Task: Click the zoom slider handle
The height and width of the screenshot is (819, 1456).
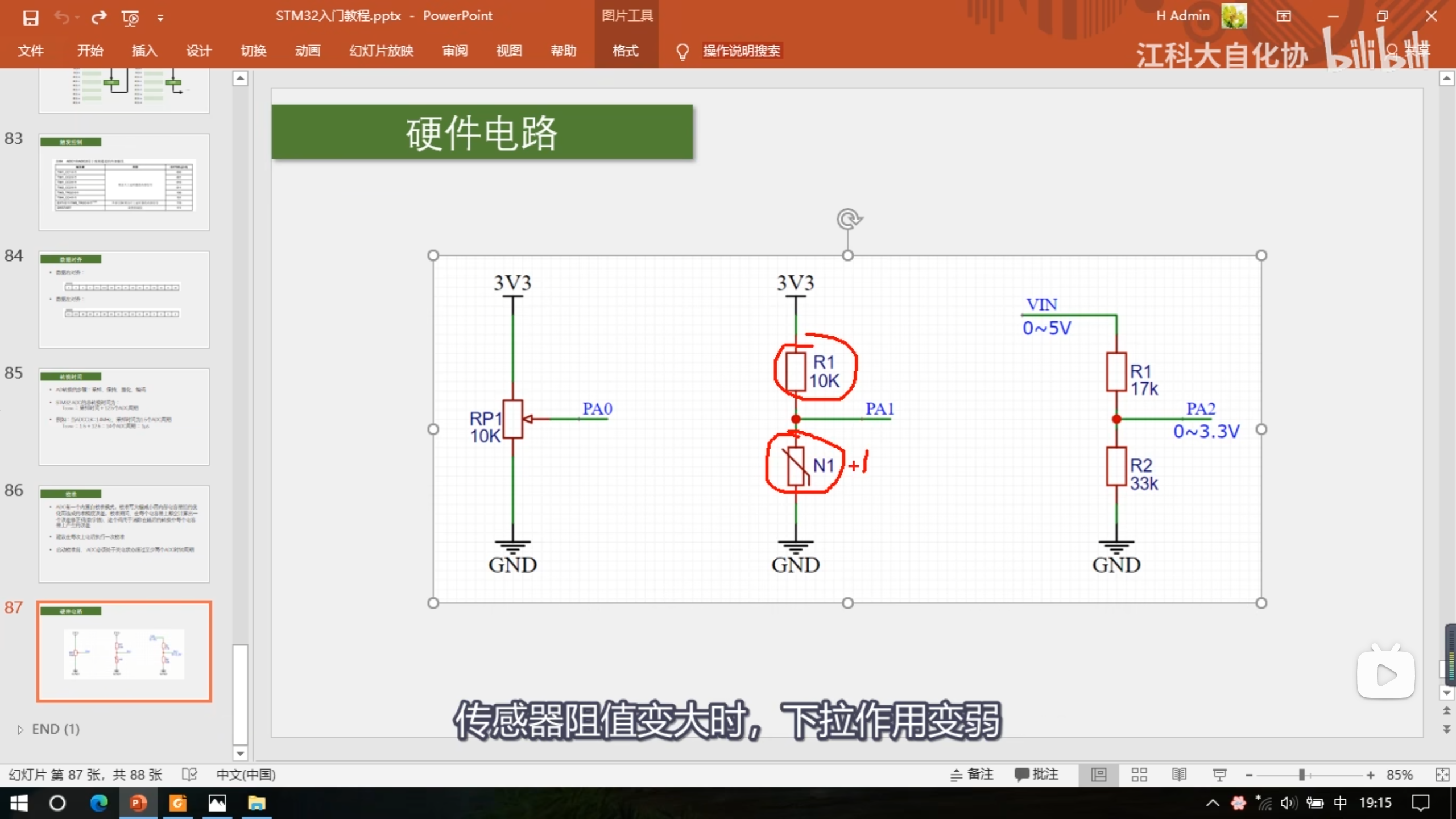Action: 1301,775
